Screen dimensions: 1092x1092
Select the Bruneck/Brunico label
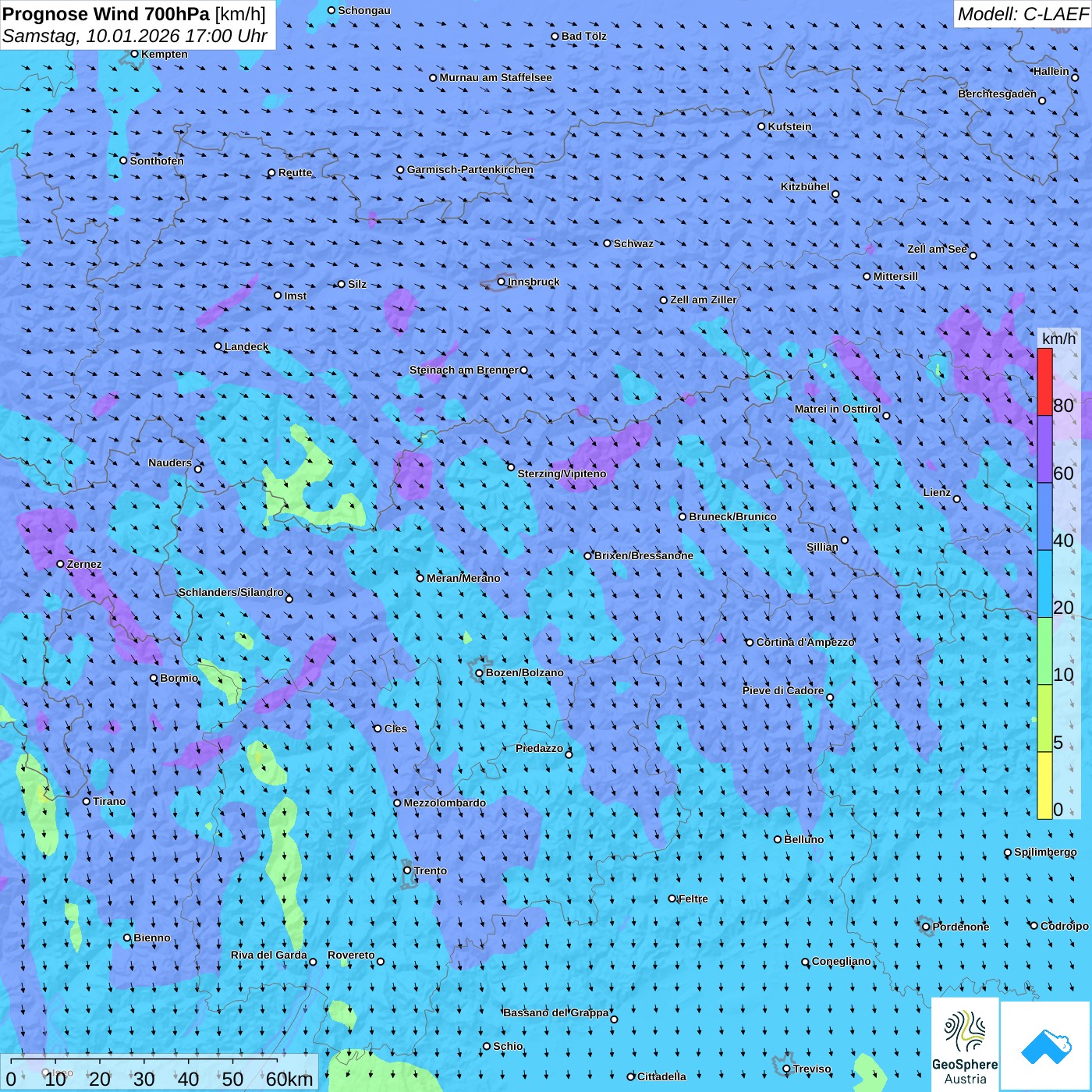tap(732, 516)
